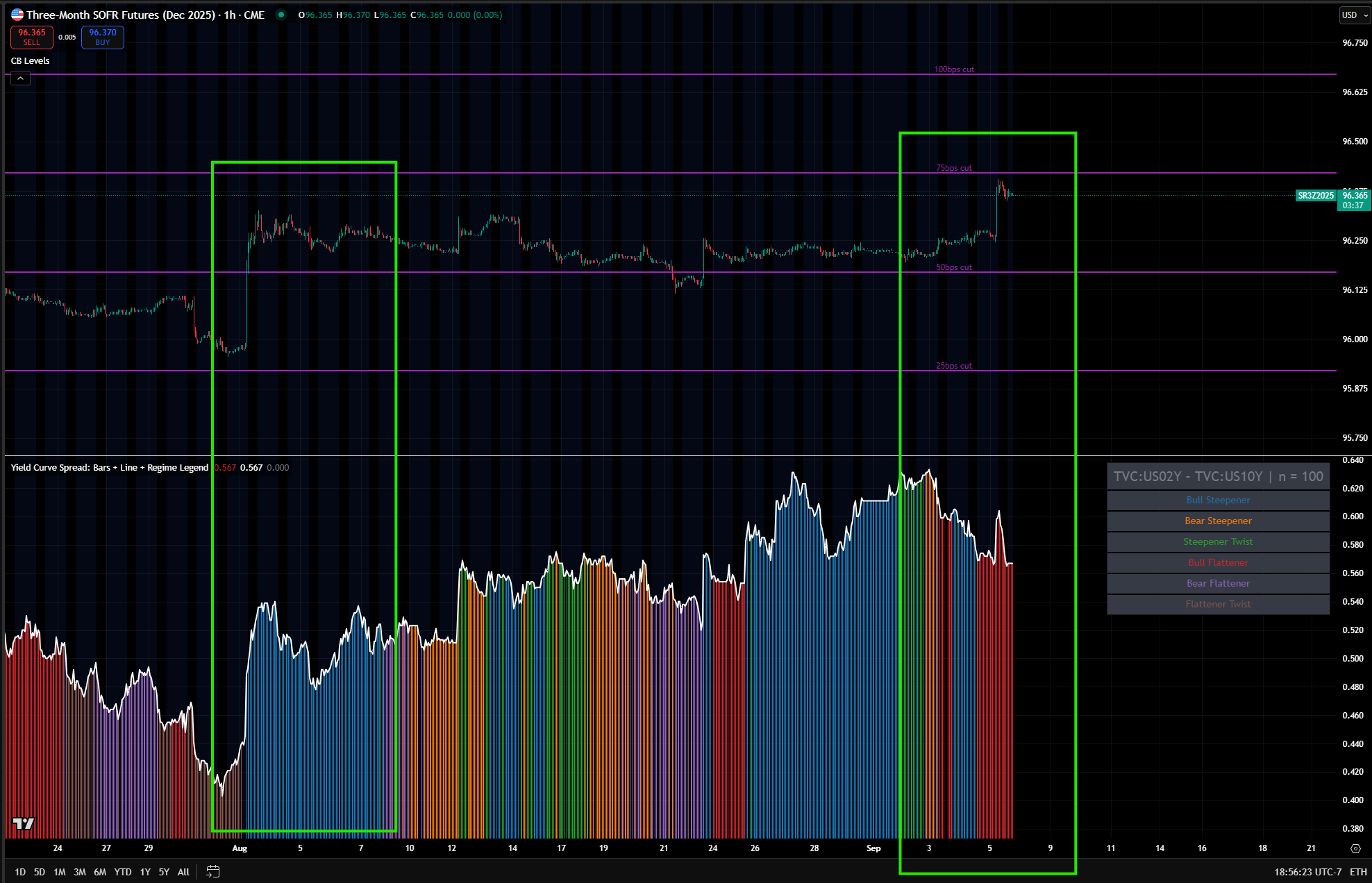Screen dimensions: 1372x883
Task: Click the SR3Z2025 price label tag
Action: pyautogui.click(x=1316, y=196)
